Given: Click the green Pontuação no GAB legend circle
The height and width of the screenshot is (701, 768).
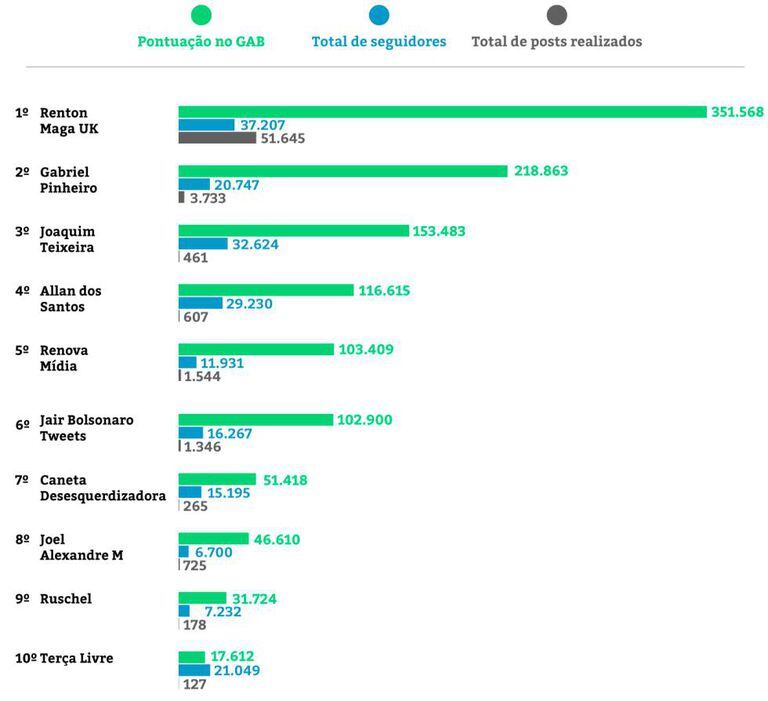Looking at the screenshot, I should coord(201,15).
